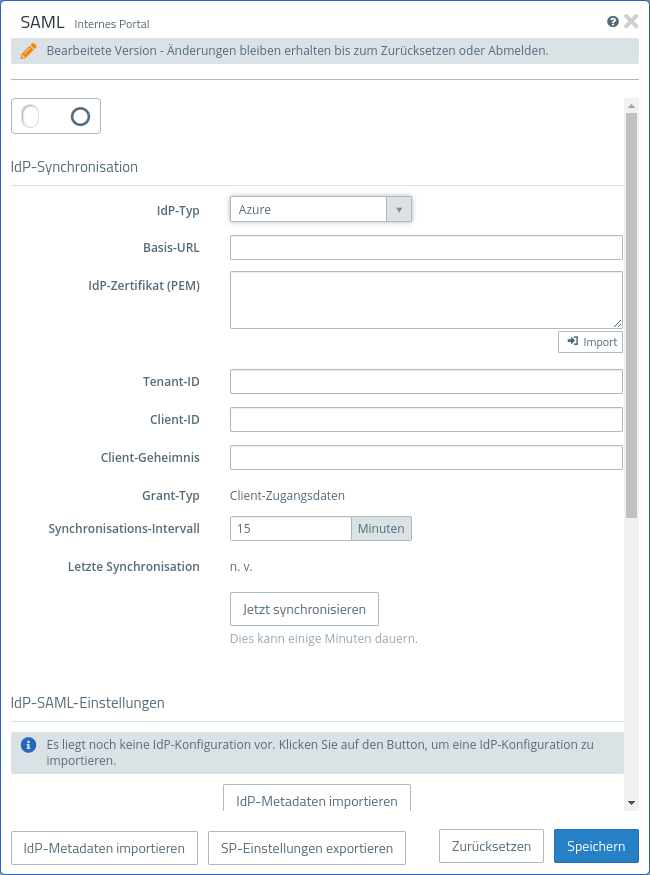Open the IdP-Typ Azure dropdown

pos(309,209)
